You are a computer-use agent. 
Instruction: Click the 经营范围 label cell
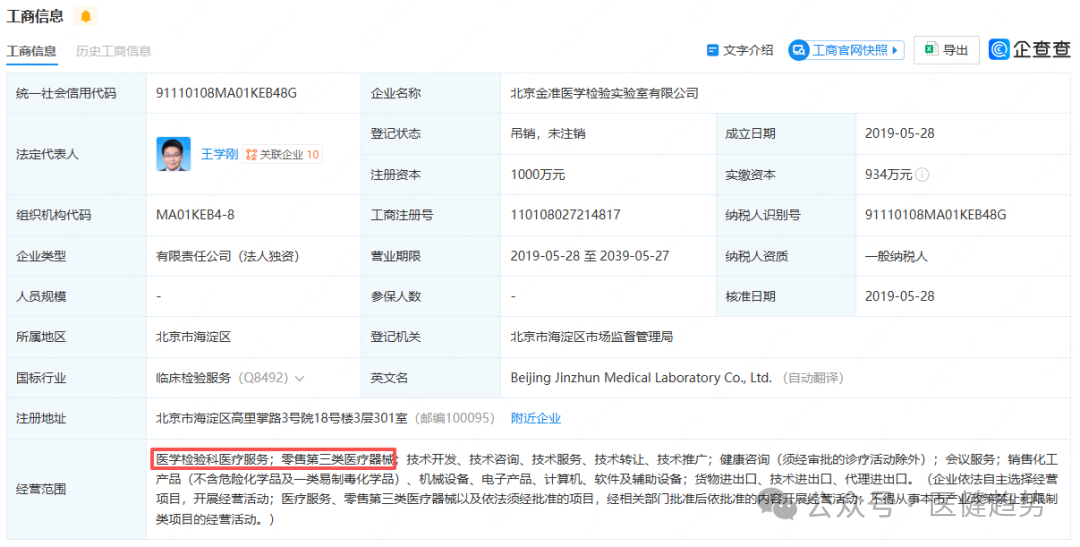coord(76,489)
